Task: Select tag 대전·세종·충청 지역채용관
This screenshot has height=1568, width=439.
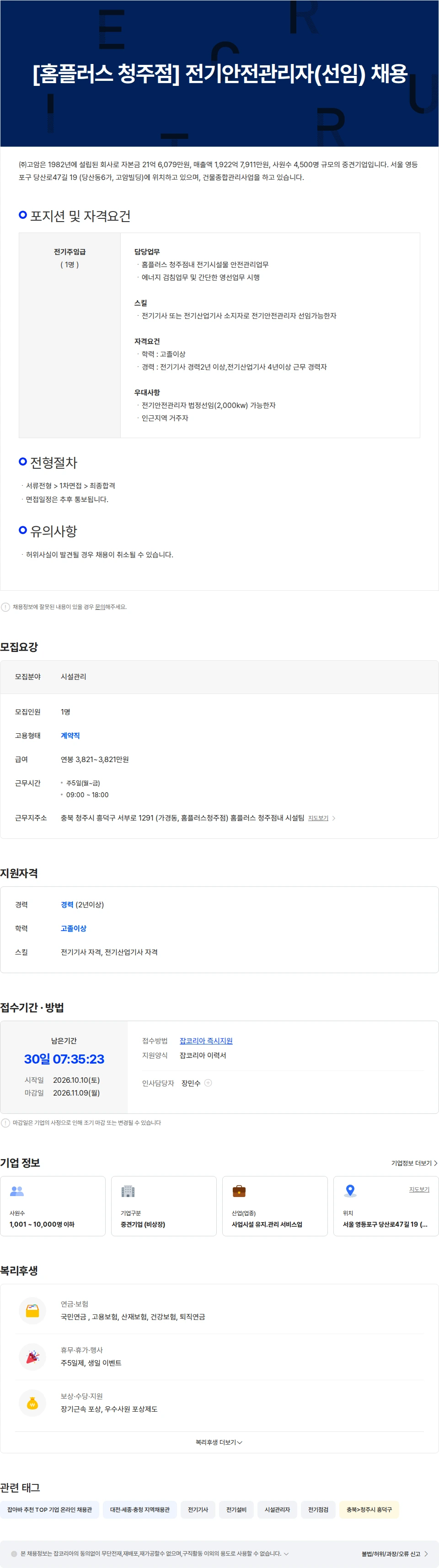Action: tap(140, 1510)
